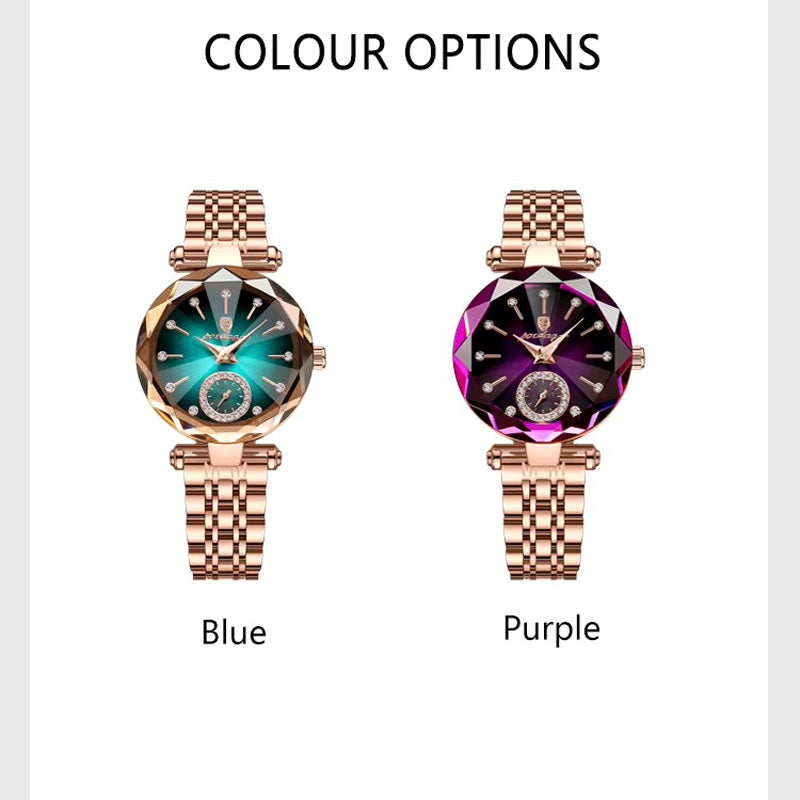Click the crown on the purple watch
This screenshot has height=800, width=800.
coord(638,357)
